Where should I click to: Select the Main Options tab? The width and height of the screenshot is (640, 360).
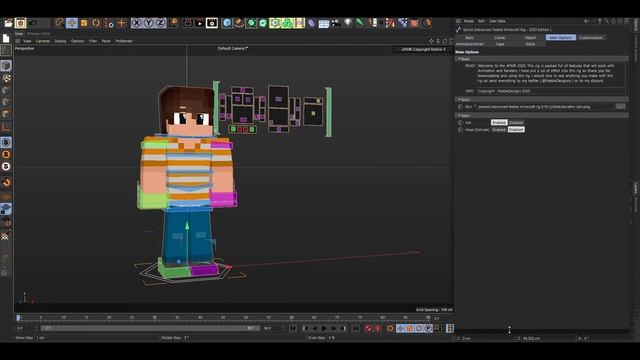tap(561, 38)
